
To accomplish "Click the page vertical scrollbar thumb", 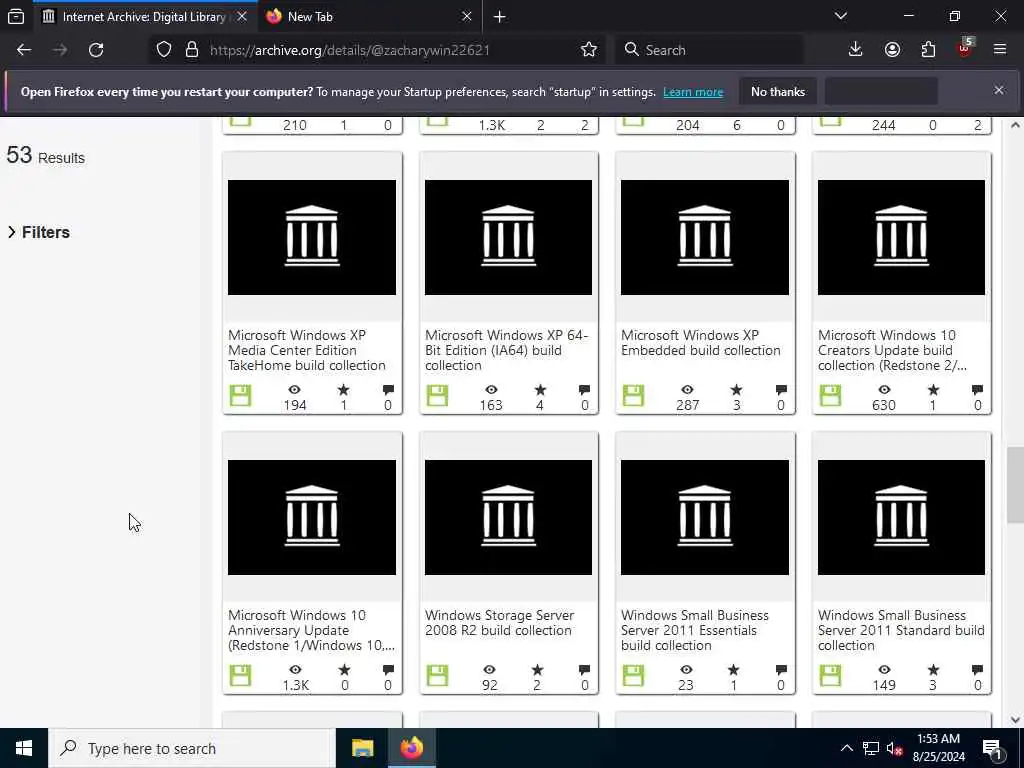I will click(1015, 485).
